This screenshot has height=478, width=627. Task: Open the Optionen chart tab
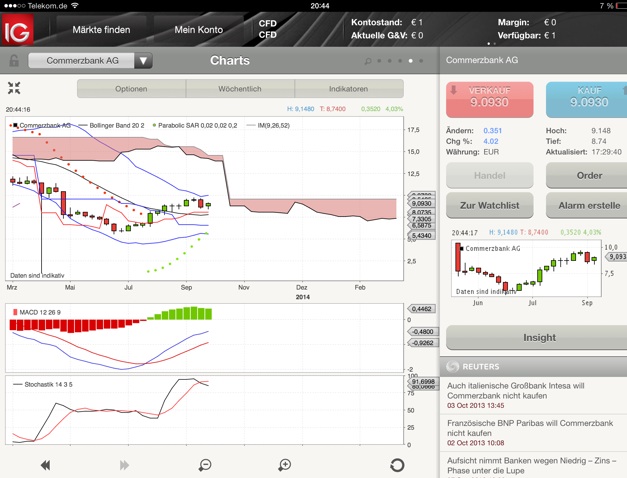131,89
